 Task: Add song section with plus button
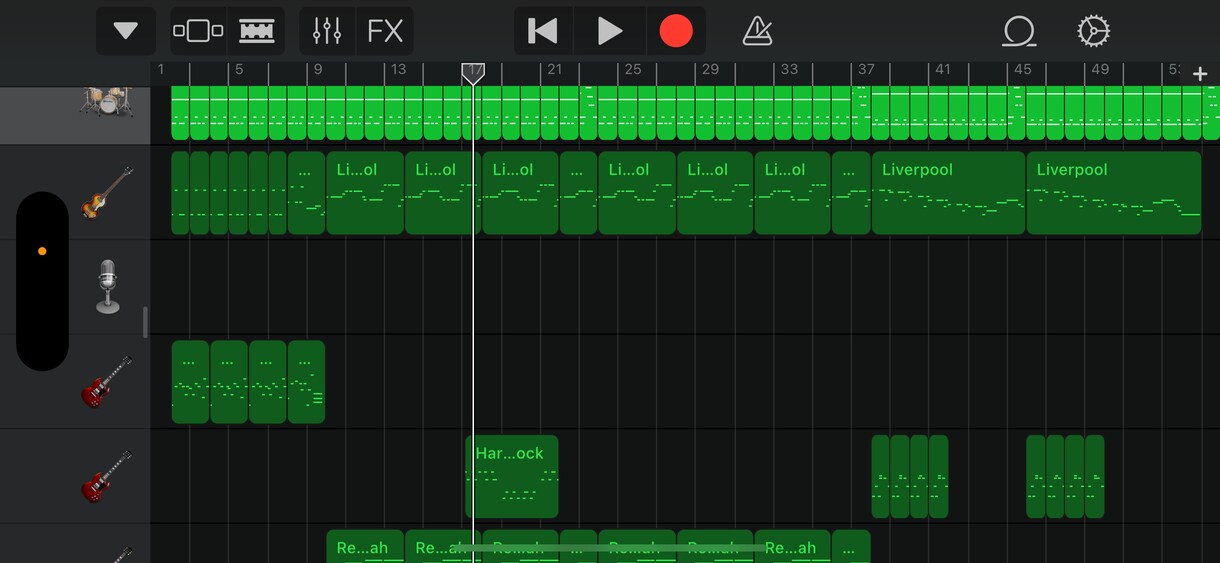coord(1201,74)
